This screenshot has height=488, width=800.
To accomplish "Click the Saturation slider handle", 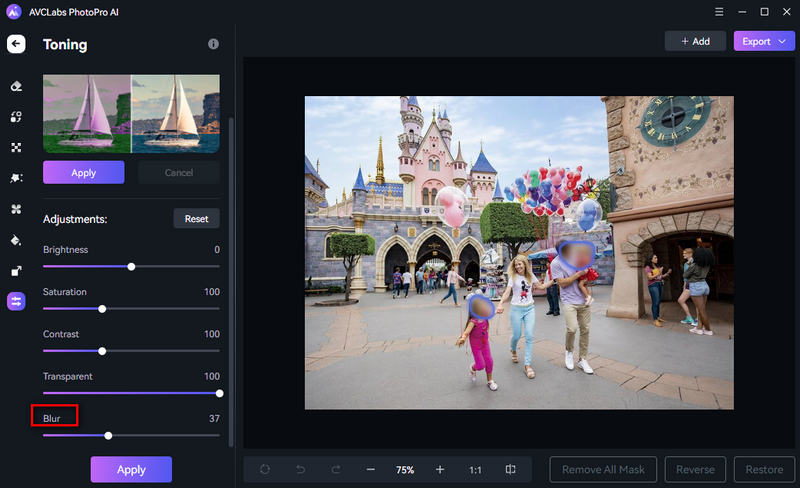I will [x=102, y=309].
